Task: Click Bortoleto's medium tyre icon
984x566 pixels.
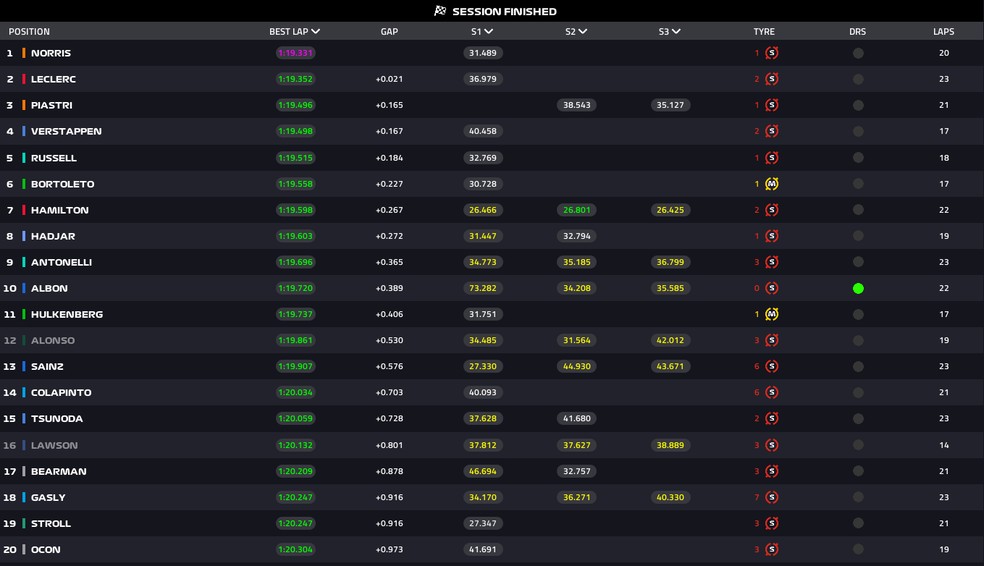Action: (x=772, y=184)
